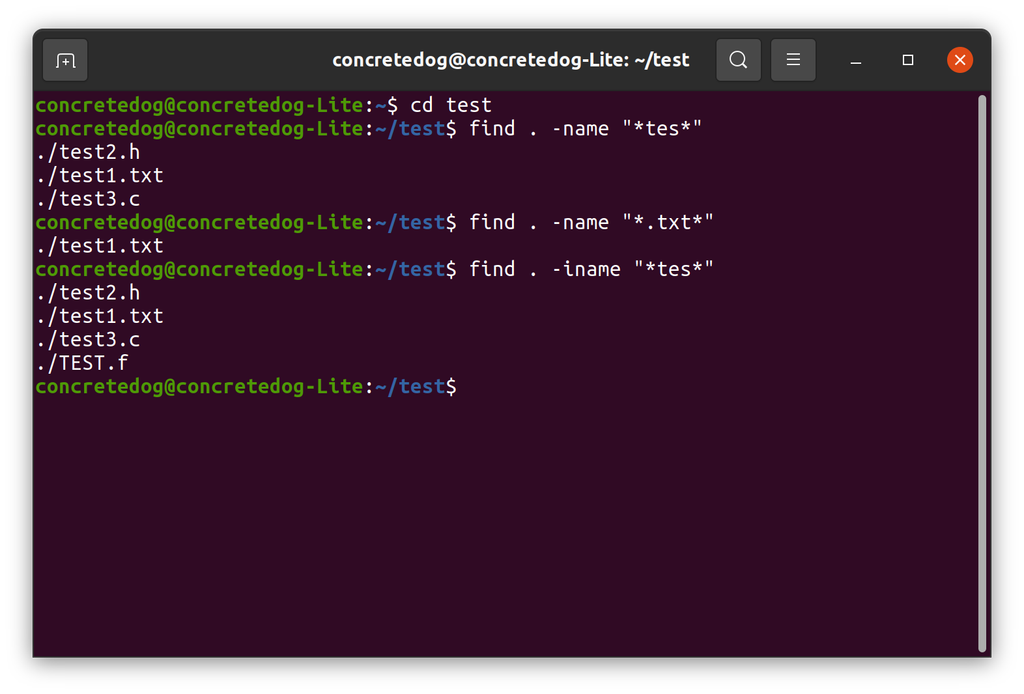Viewport: 1024px width, 694px height.
Task: Click the minimize window icon
Action: tap(855, 60)
